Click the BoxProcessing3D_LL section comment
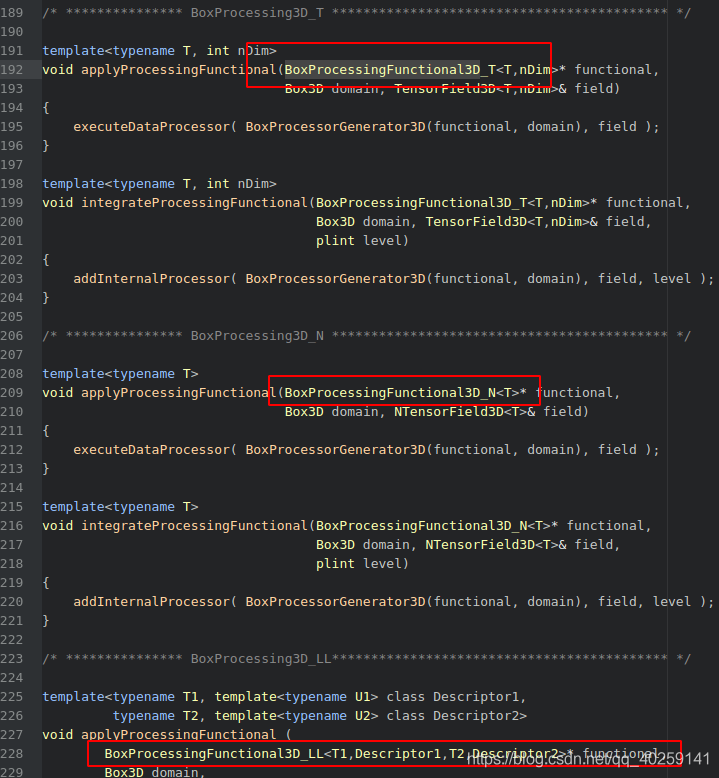The width and height of the screenshot is (719, 778). coord(366,659)
